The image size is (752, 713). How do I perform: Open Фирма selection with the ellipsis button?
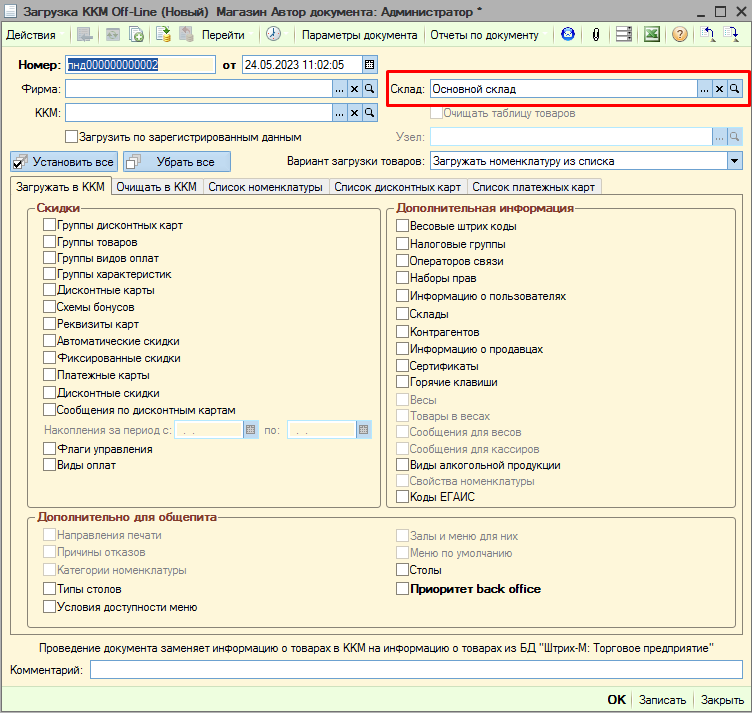point(340,89)
